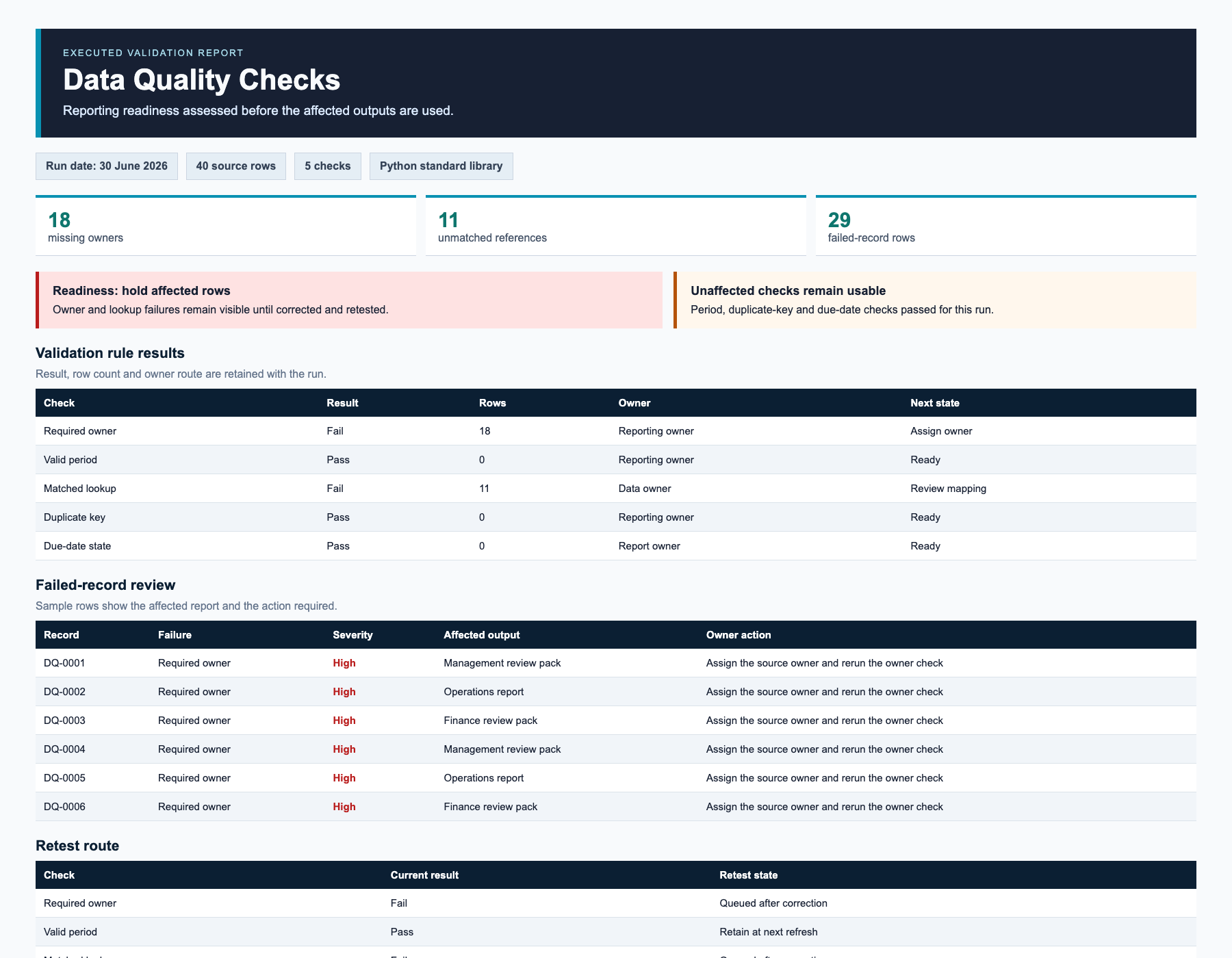This screenshot has width=1232, height=958.
Task: Click the Readiness: hold affected rows alert
Action: pos(349,300)
